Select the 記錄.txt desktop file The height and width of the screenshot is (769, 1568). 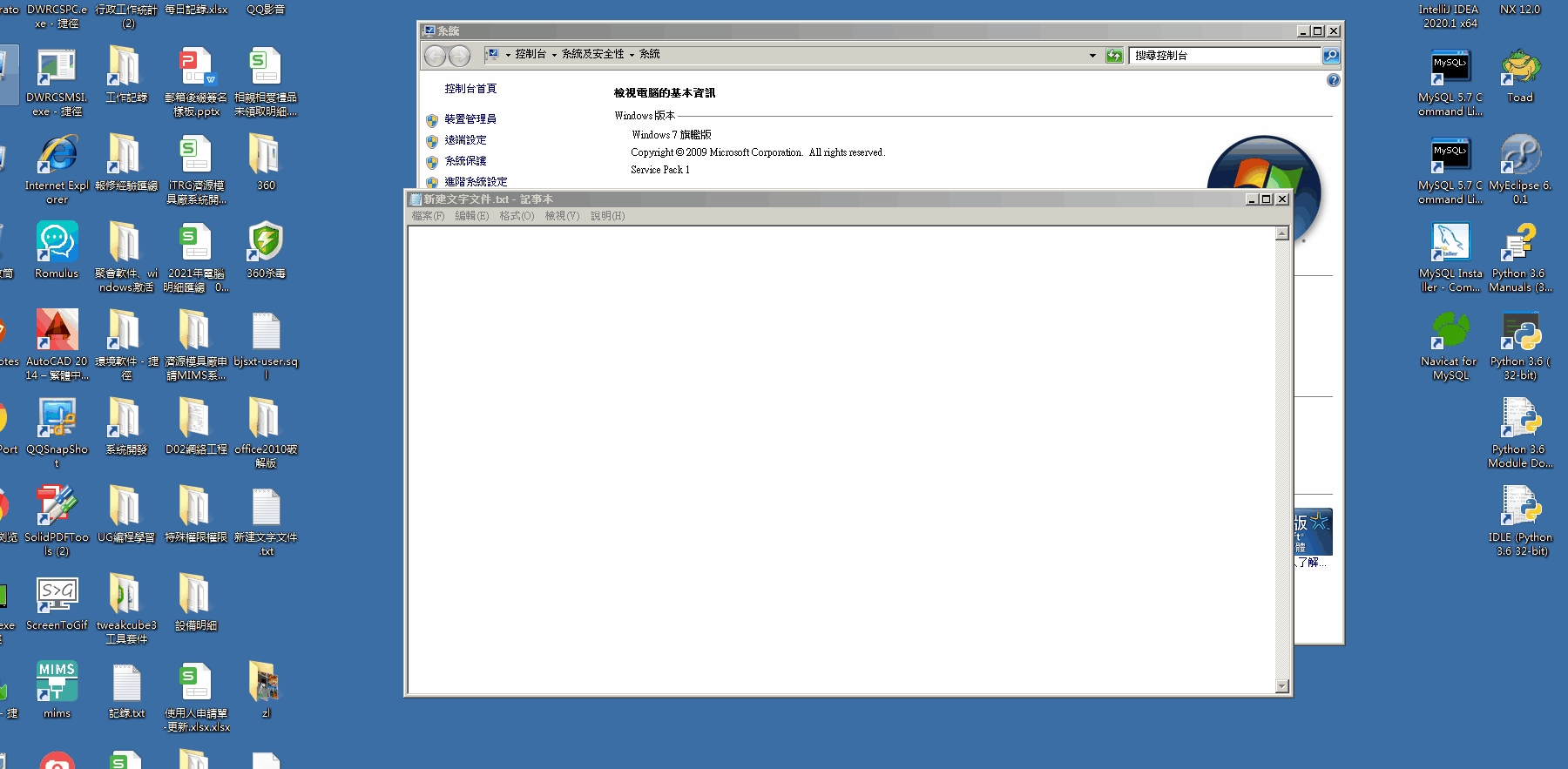click(x=126, y=690)
